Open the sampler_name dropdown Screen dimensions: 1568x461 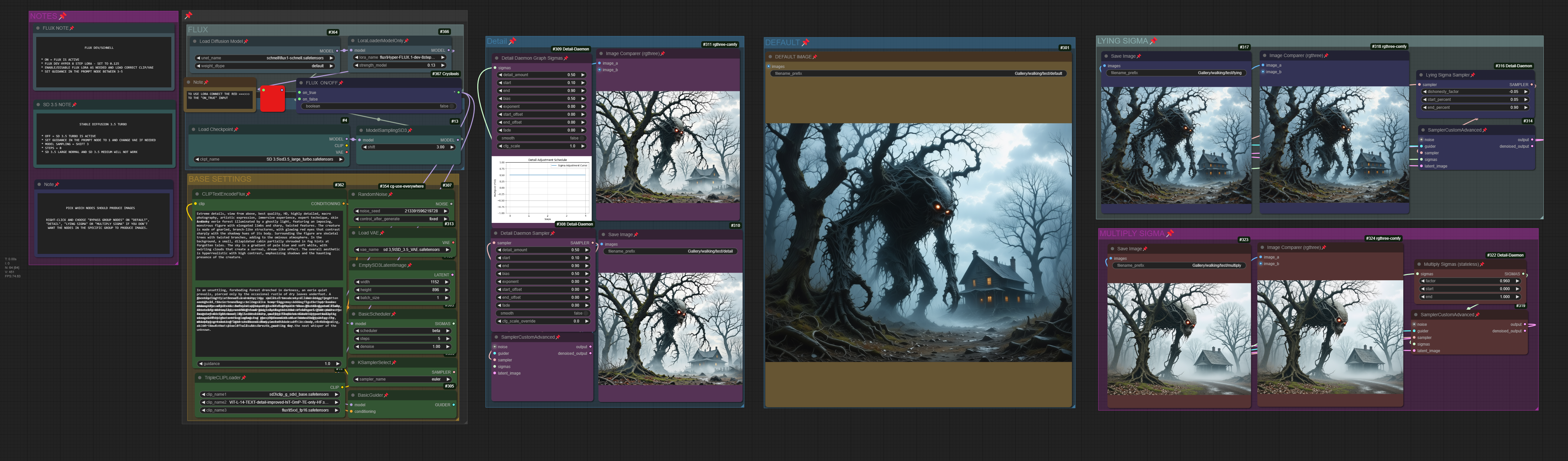click(402, 380)
